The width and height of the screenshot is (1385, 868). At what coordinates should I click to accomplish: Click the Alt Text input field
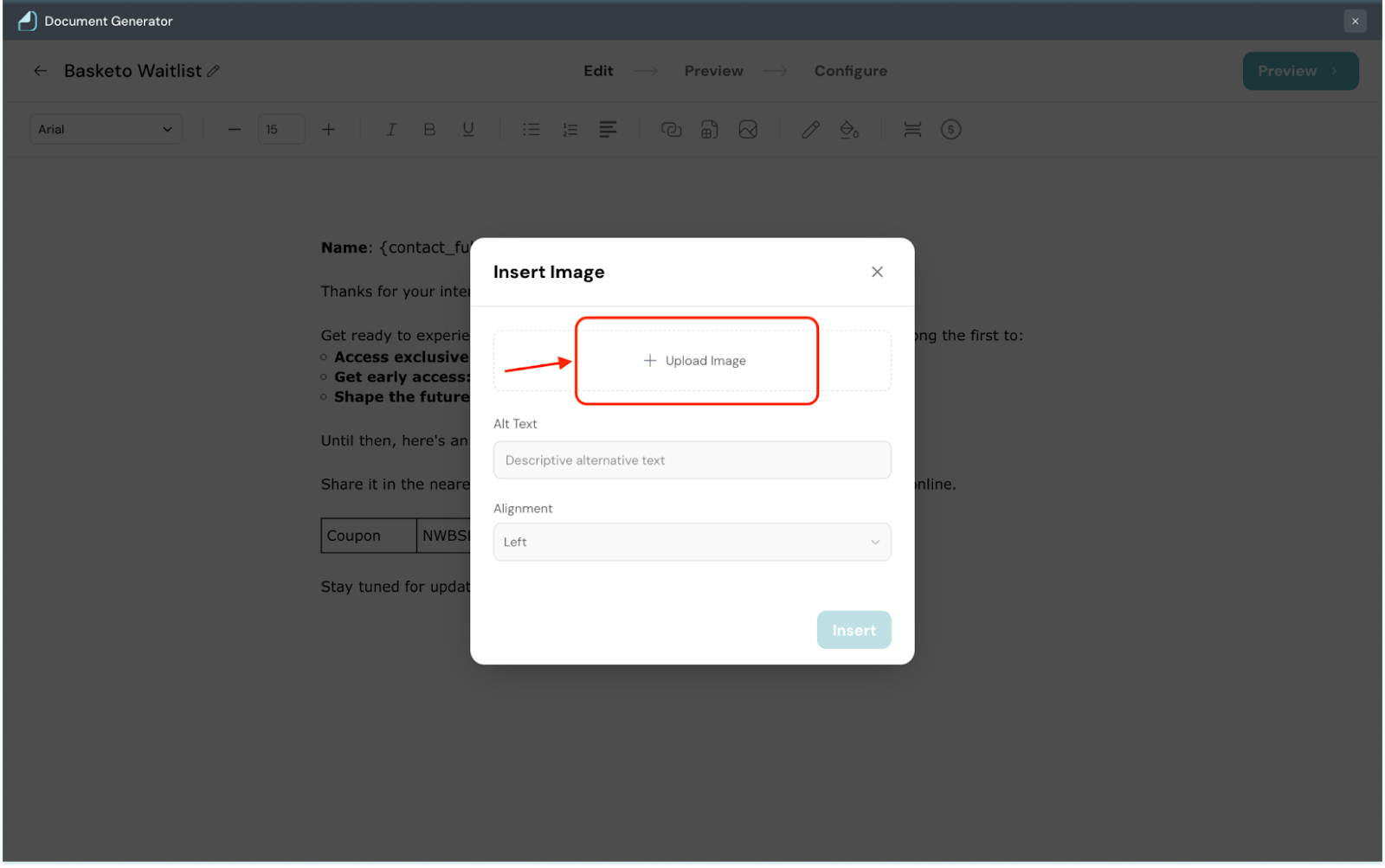(x=692, y=460)
